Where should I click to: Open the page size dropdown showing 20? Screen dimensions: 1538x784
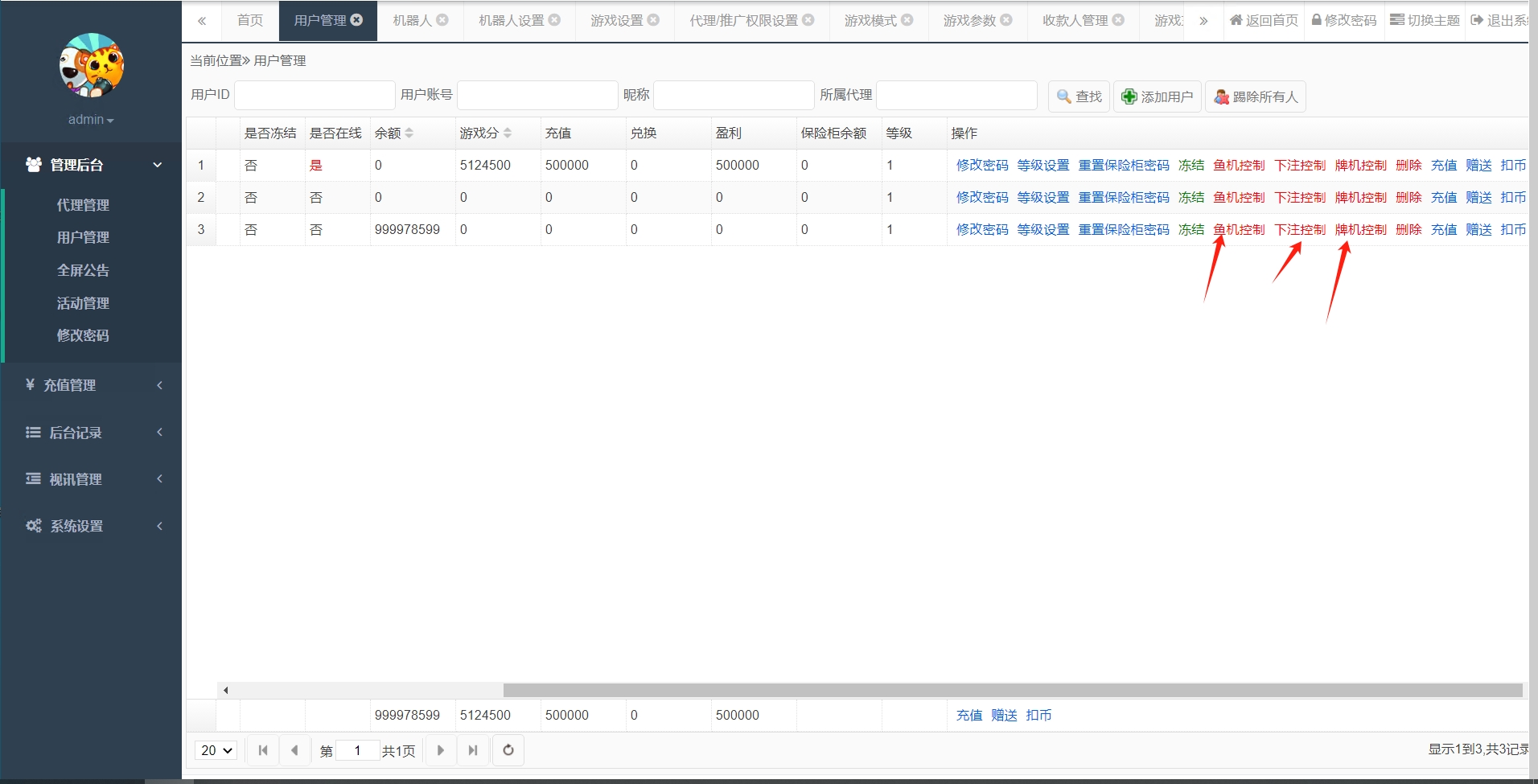point(216,750)
